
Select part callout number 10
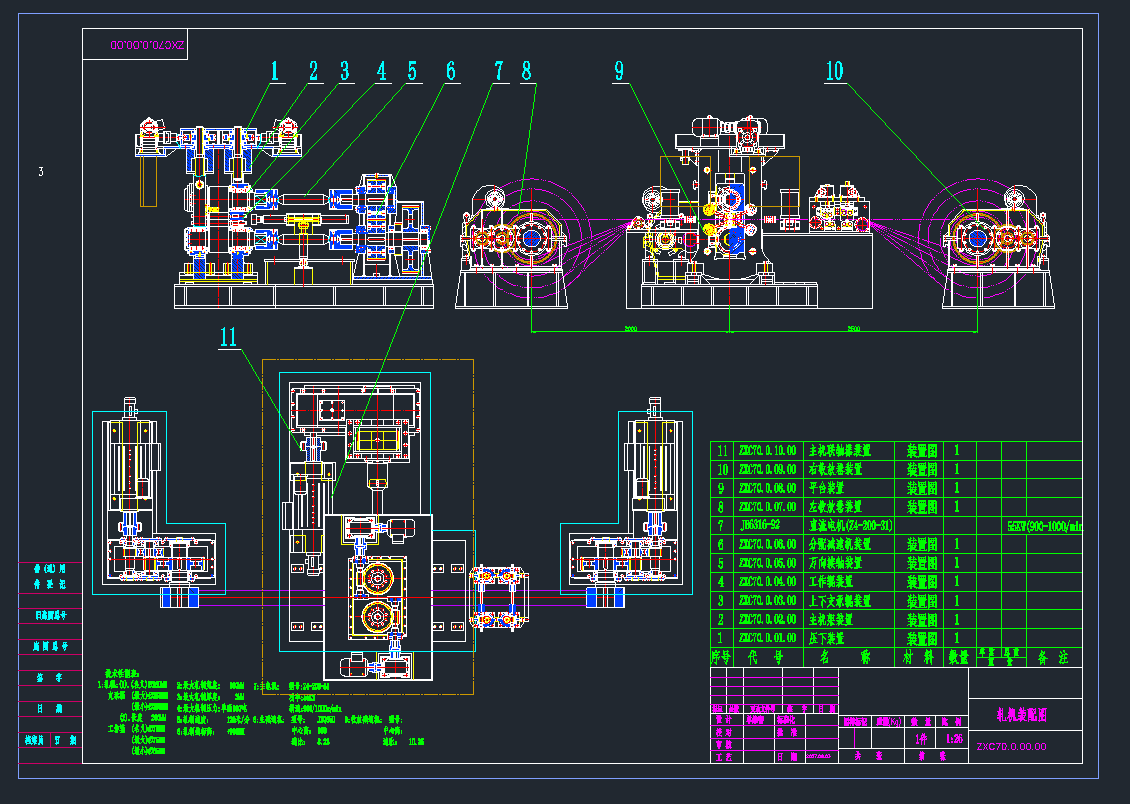(x=834, y=71)
